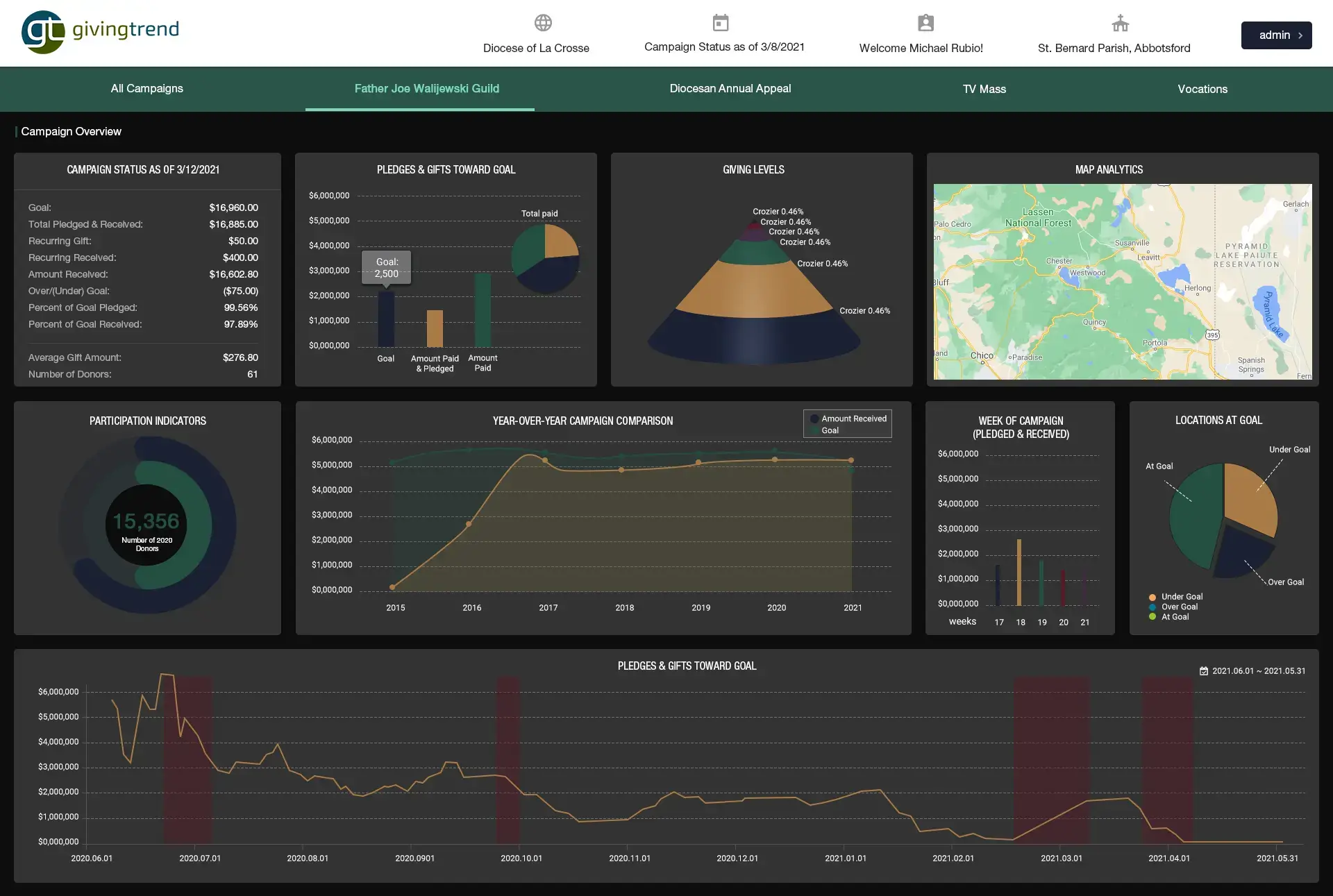Click Pyramid Lake on the map
The width and height of the screenshot is (1333, 896).
tap(1267, 311)
